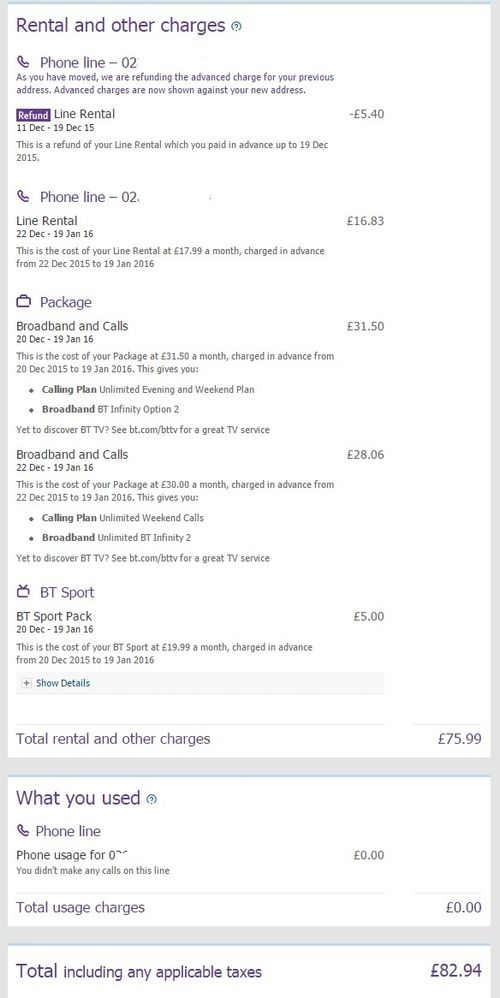The image size is (500, 998).
Task: Select the BT Sport Pack charge line
Action: tap(200, 616)
